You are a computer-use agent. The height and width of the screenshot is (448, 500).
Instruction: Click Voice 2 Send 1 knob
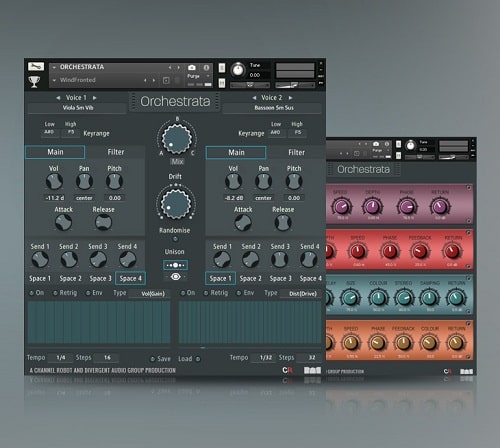click(x=222, y=259)
